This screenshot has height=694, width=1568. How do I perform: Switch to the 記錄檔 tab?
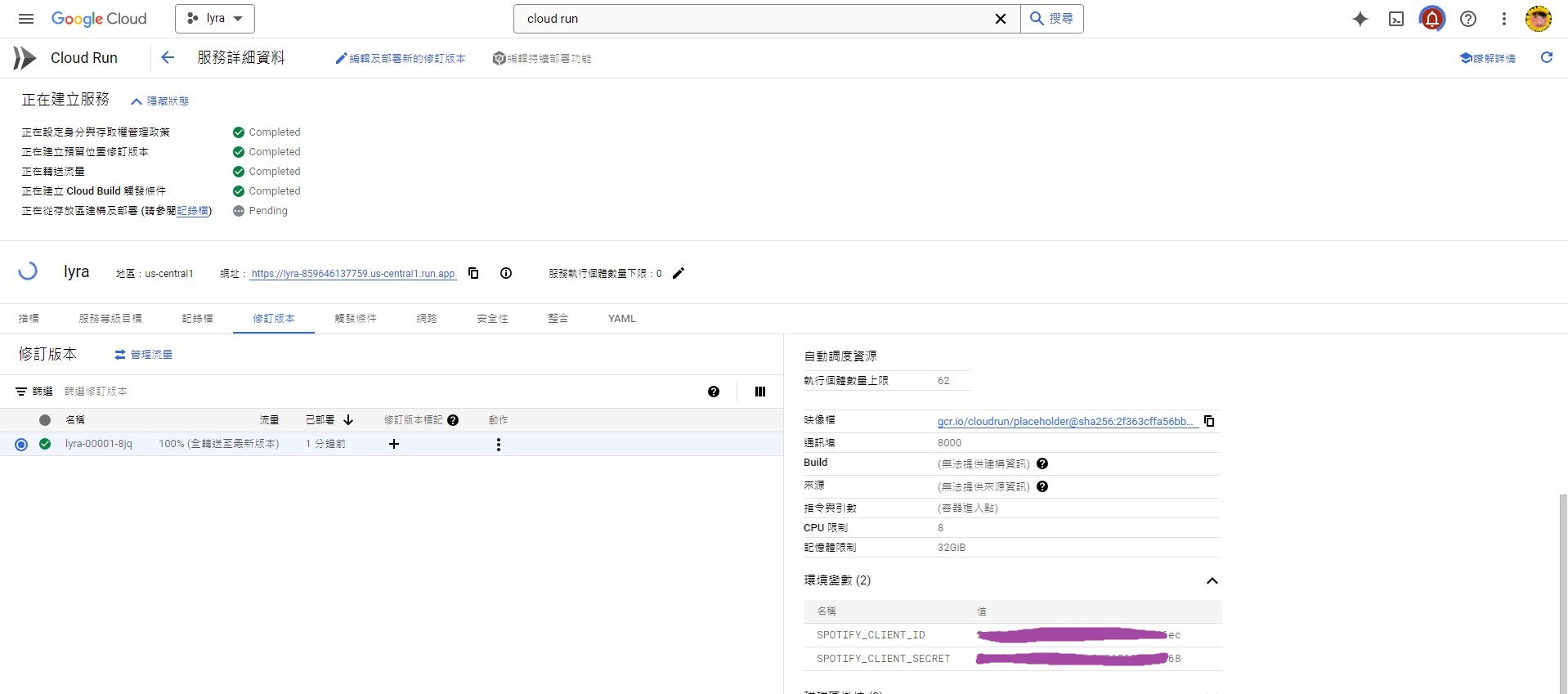197,319
